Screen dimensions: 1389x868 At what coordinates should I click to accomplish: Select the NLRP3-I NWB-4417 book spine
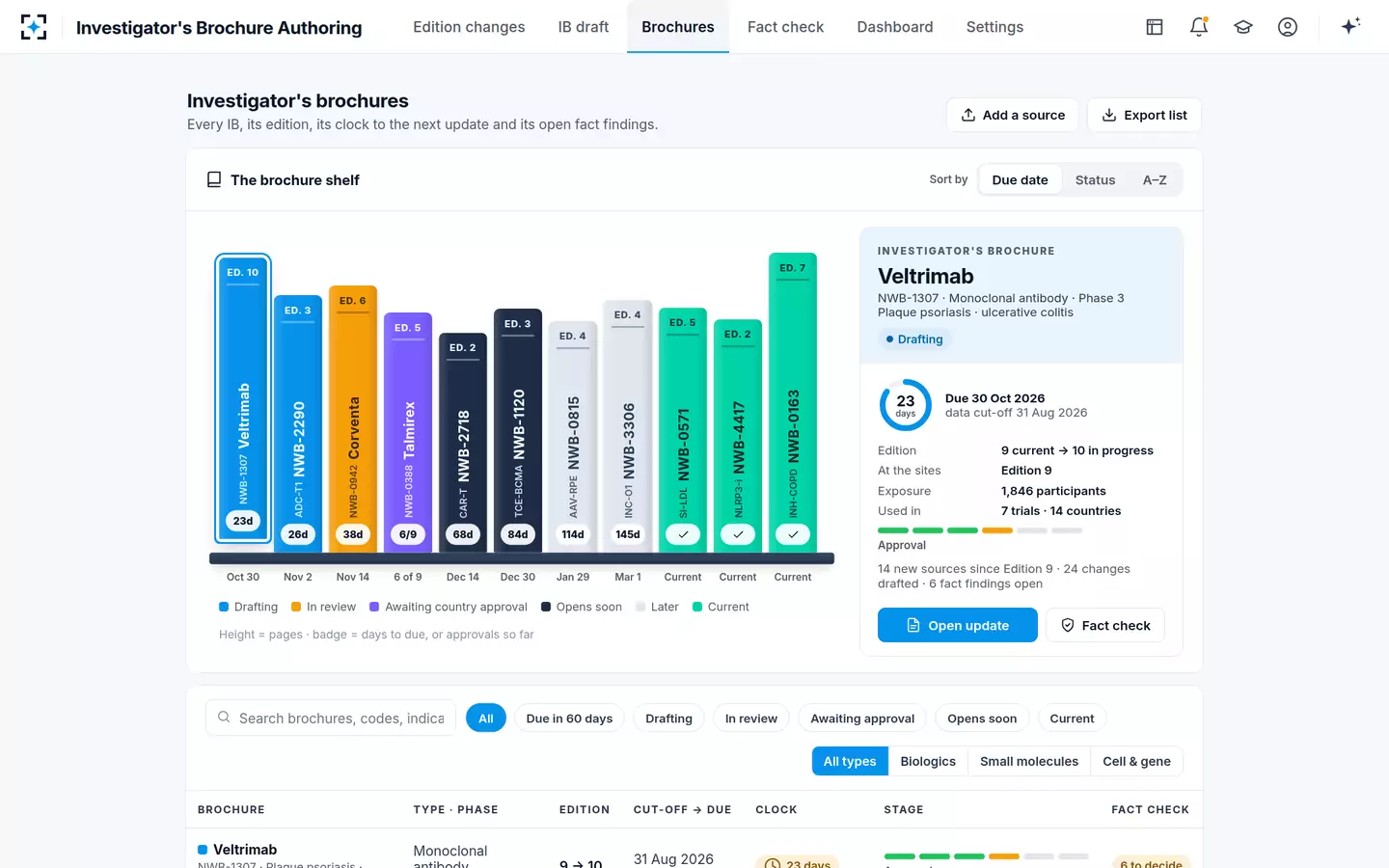[x=738, y=435]
